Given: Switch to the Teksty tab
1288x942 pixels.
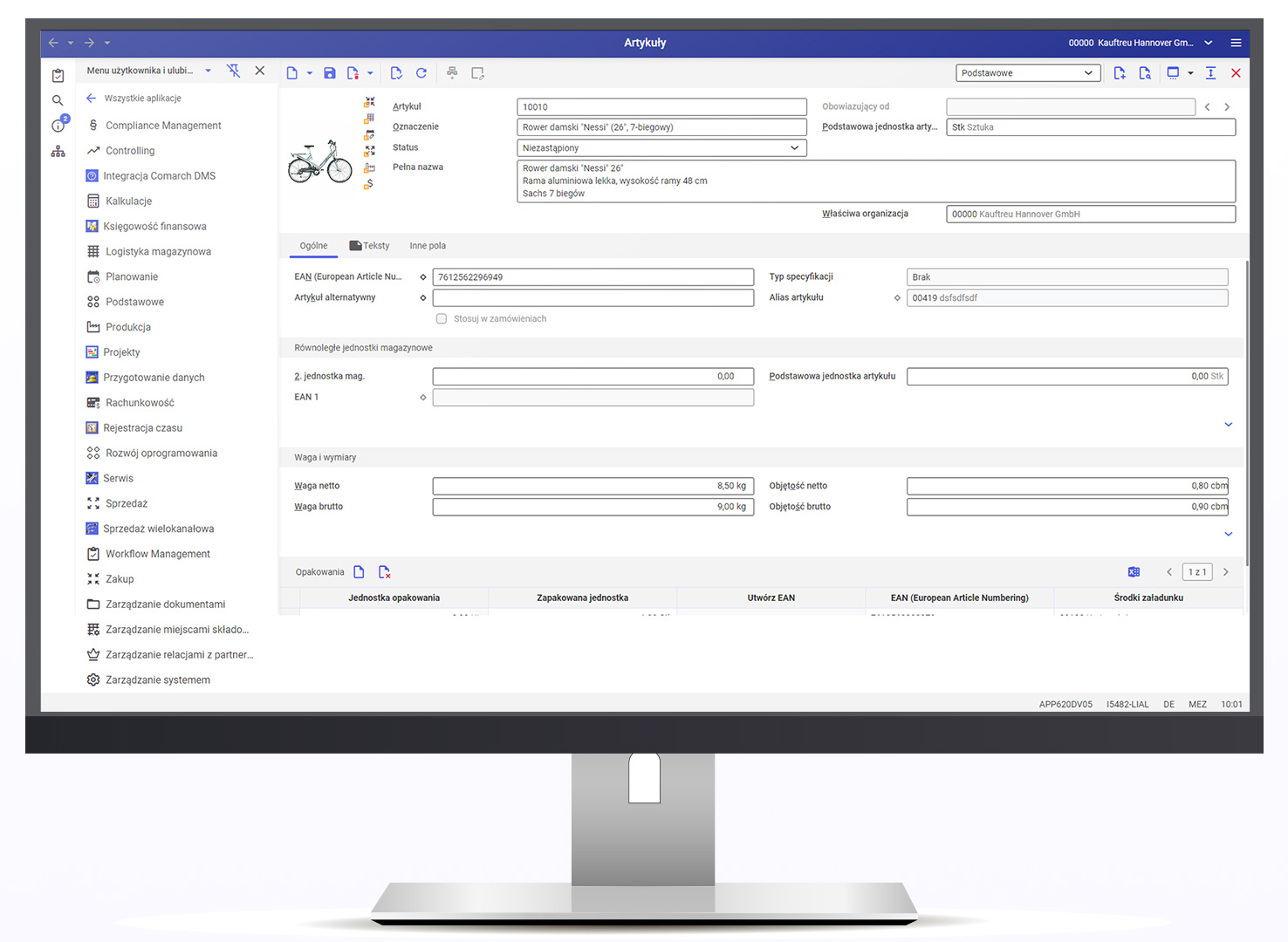Looking at the screenshot, I should (x=369, y=246).
